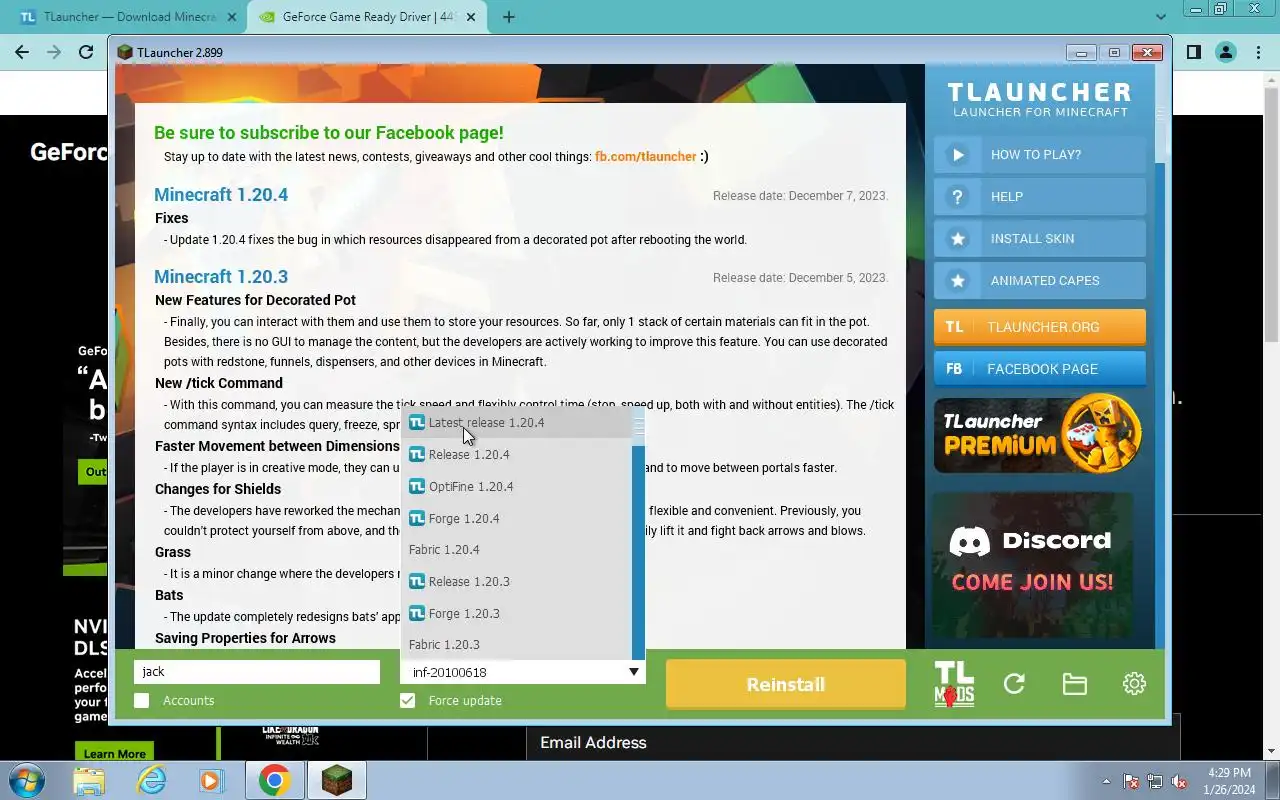Click the HELP button

tap(1040, 197)
